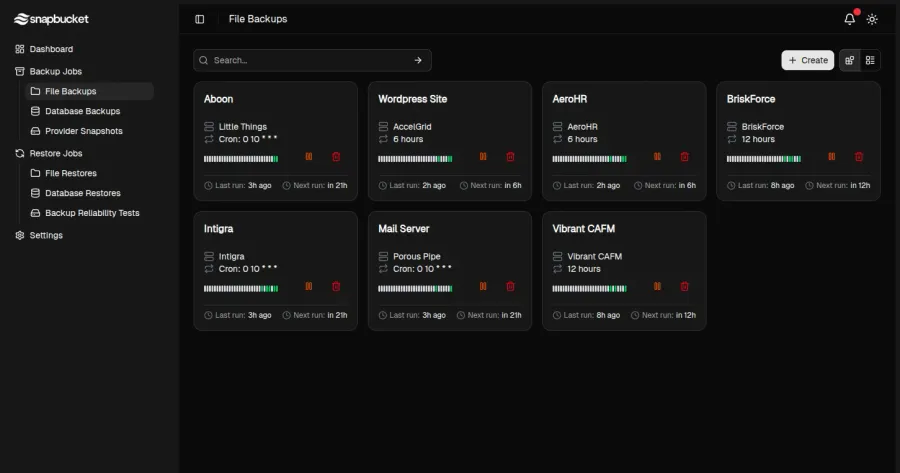The image size is (900, 473).
Task: Click File Backups page heading
Action: coord(258,19)
